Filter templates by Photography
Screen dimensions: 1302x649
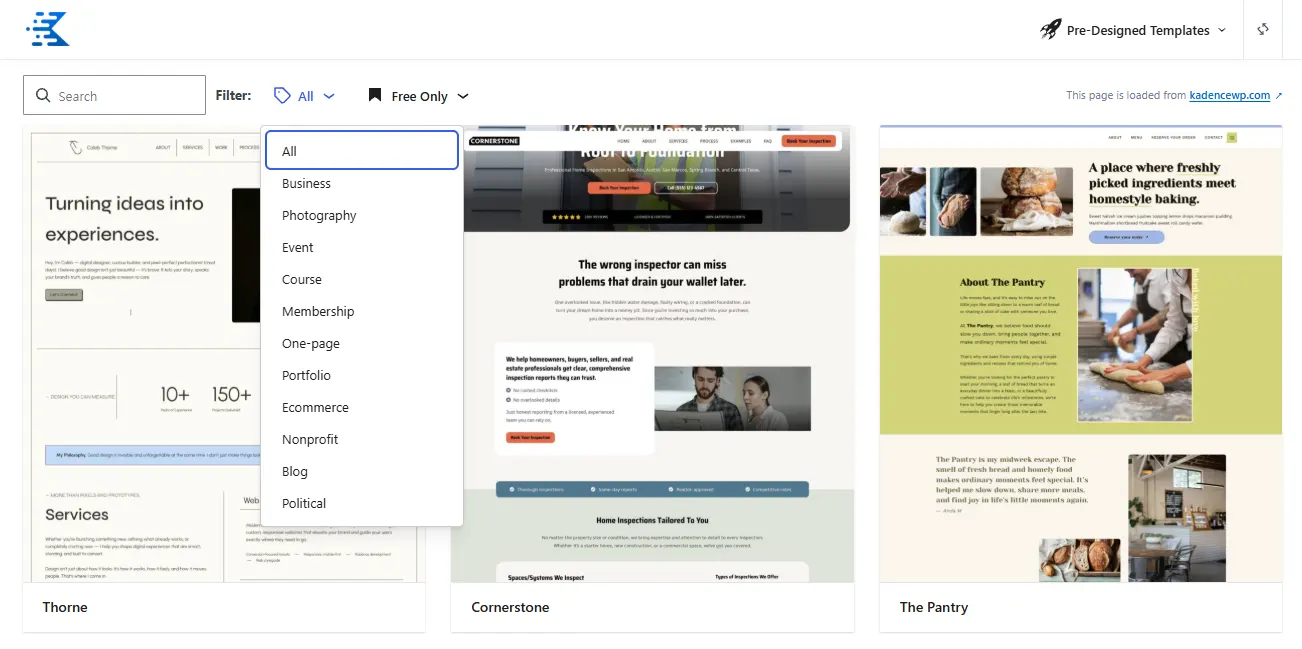[362, 215]
